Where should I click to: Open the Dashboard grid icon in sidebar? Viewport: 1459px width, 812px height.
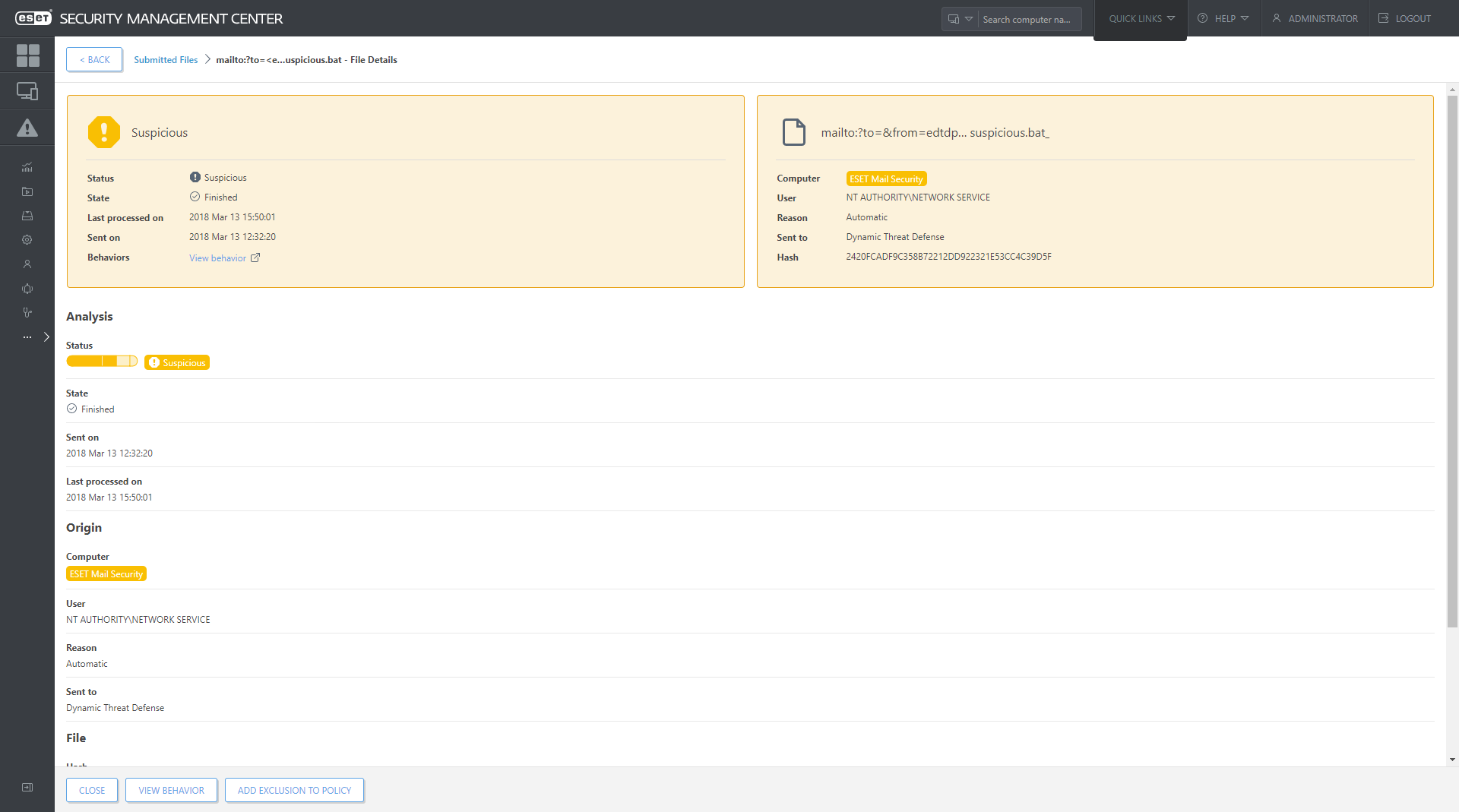tap(27, 55)
